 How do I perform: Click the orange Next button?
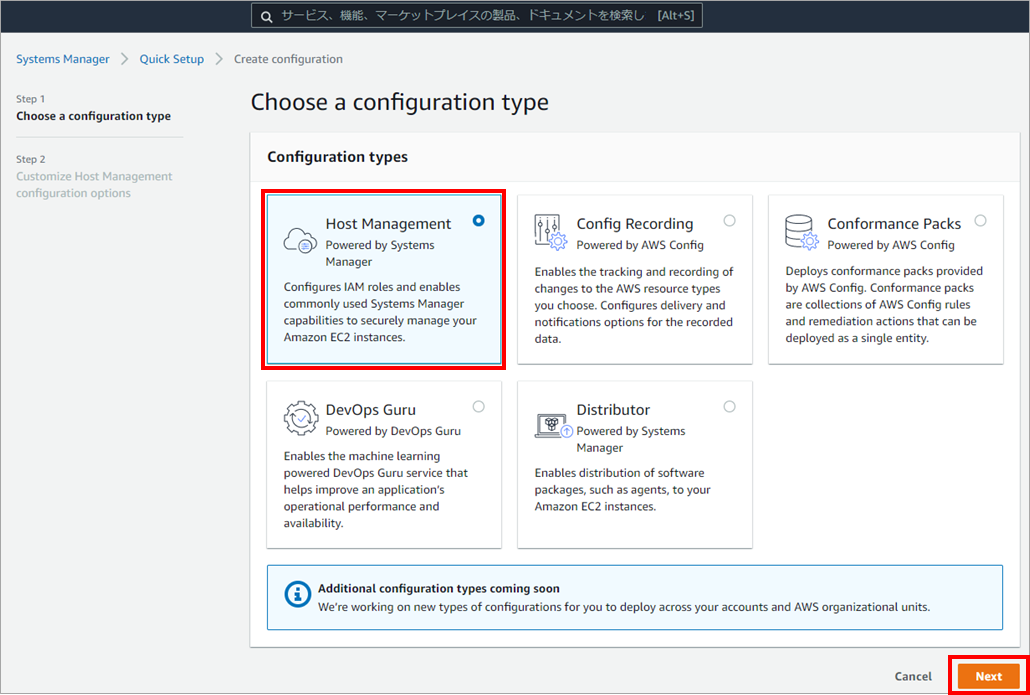(x=989, y=676)
